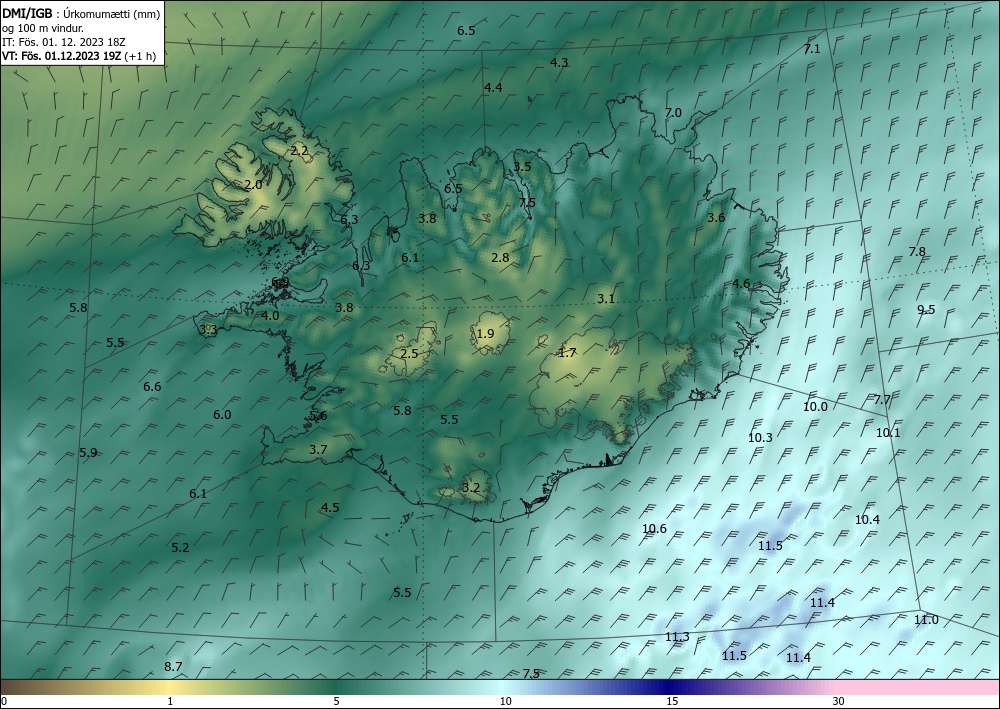Click the value 3.2 on the map
Image resolution: width=1000 pixels, height=709 pixels.
tap(471, 488)
